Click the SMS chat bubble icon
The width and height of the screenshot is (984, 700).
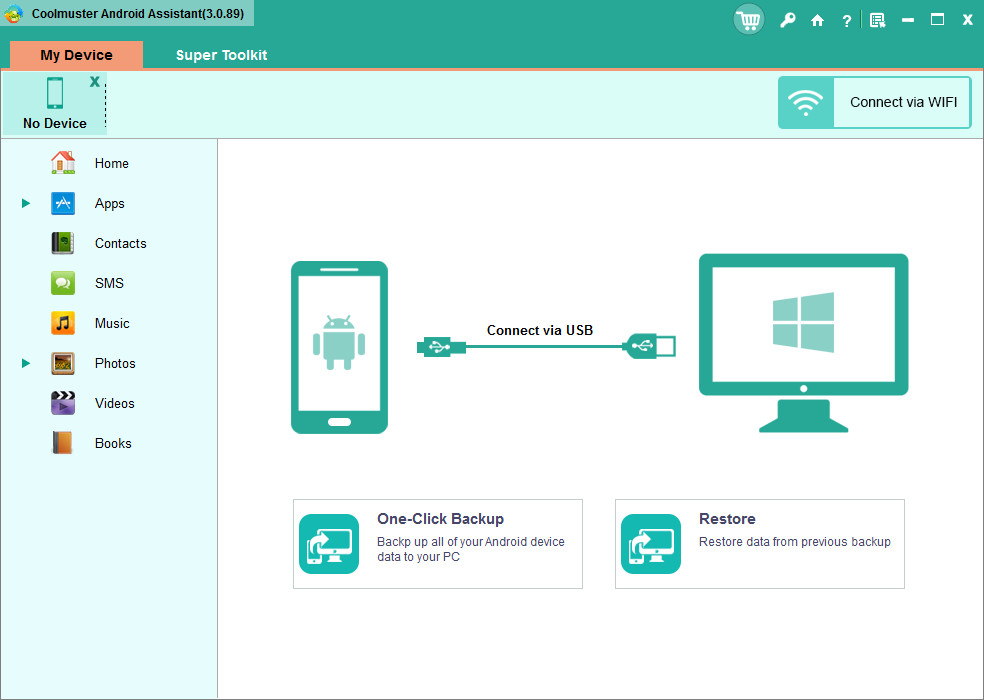coord(63,283)
